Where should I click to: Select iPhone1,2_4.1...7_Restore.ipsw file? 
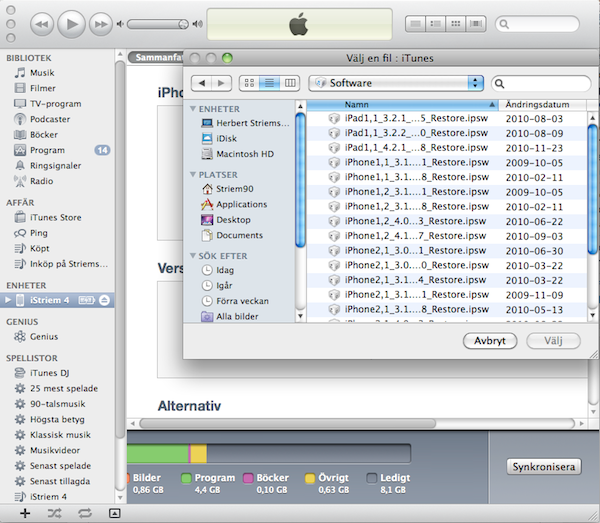(x=447, y=236)
